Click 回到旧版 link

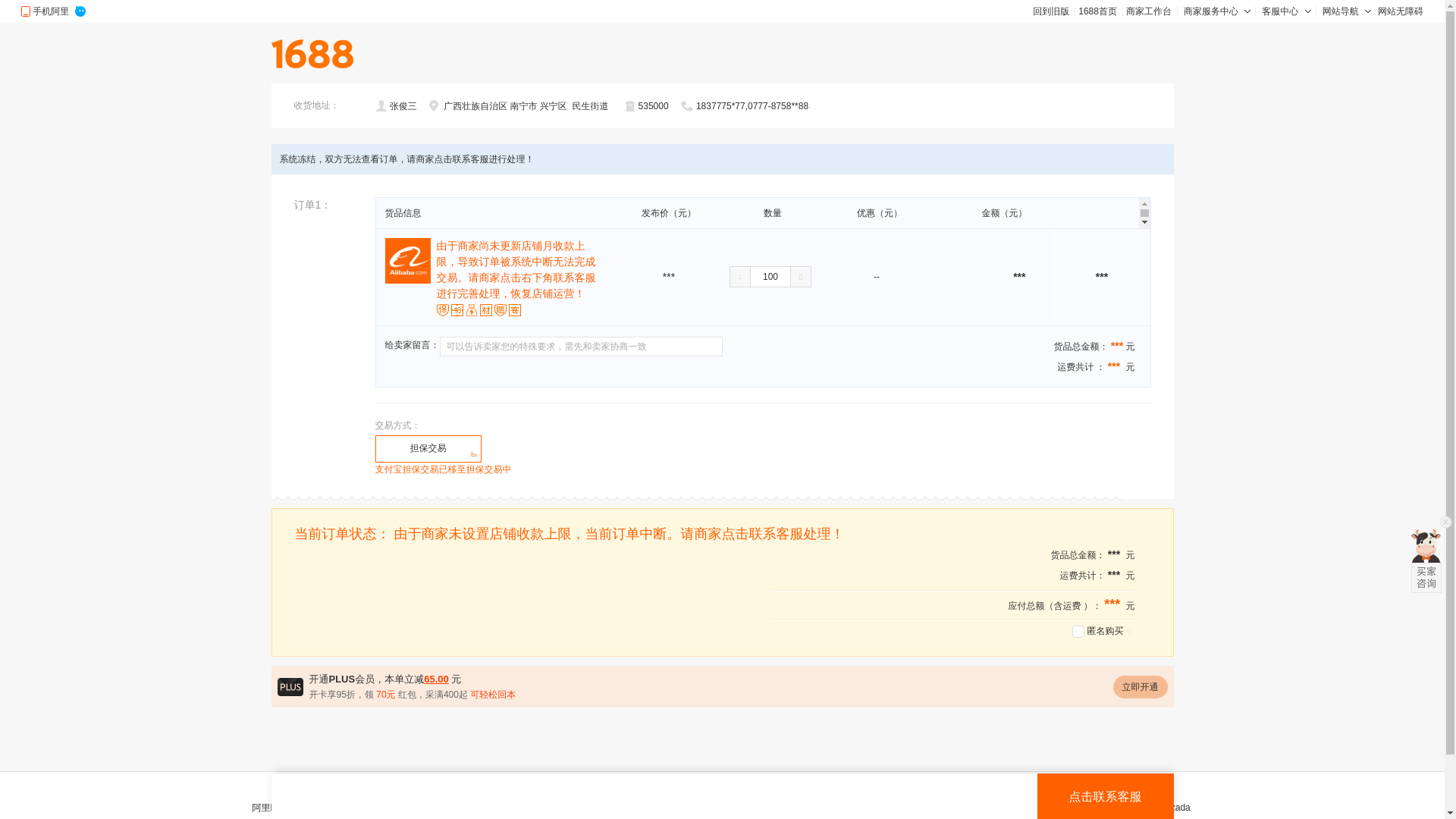tap(1051, 11)
